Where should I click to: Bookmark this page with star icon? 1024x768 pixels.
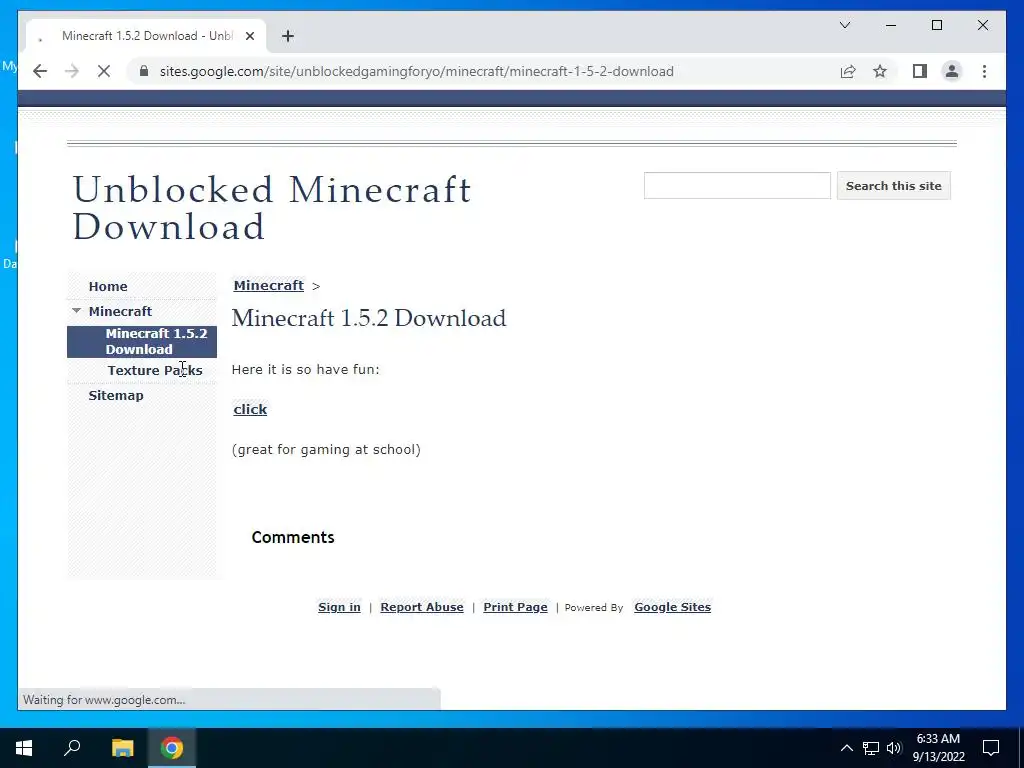pos(880,71)
